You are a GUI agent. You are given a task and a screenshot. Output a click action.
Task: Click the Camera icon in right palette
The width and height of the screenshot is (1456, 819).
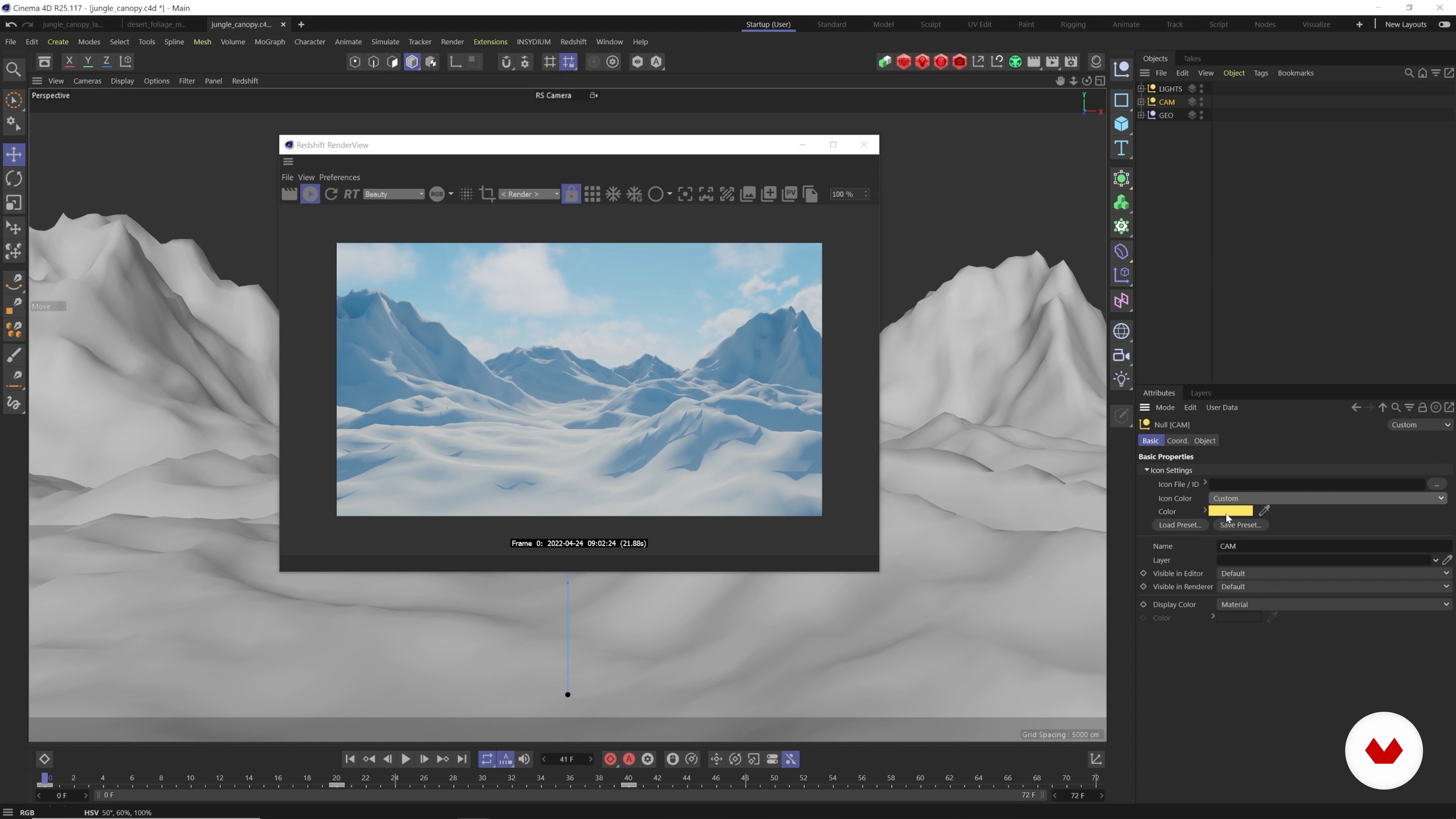[1121, 356]
